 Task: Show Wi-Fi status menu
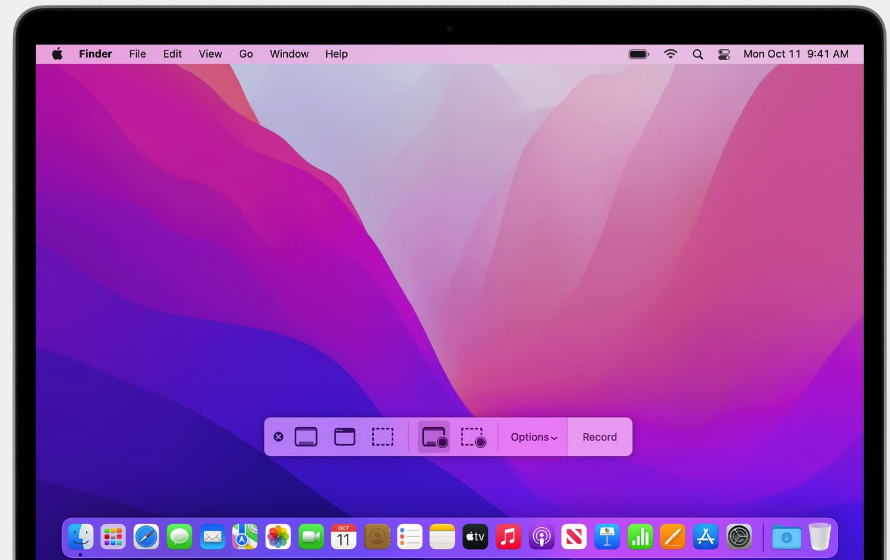(x=670, y=54)
